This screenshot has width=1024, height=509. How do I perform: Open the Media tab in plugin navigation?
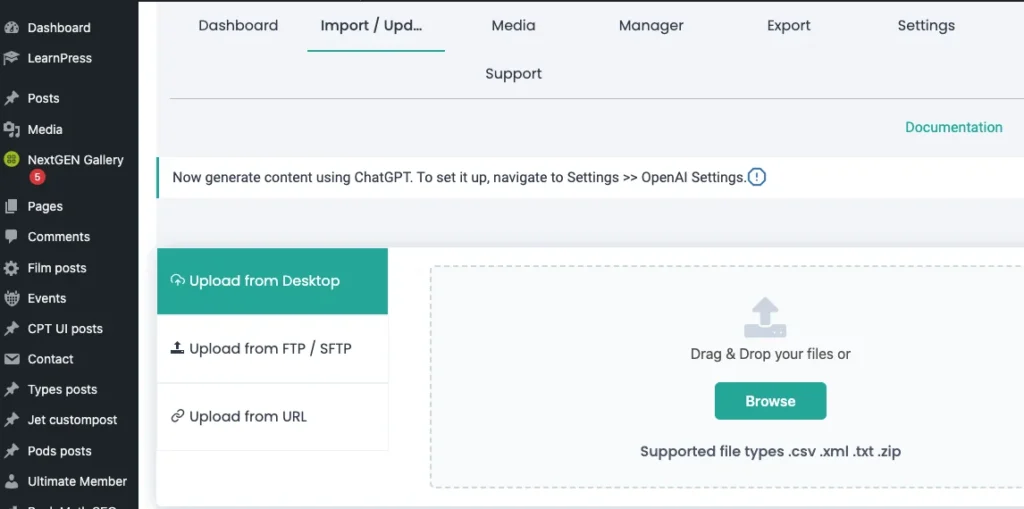tap(513, 25)
